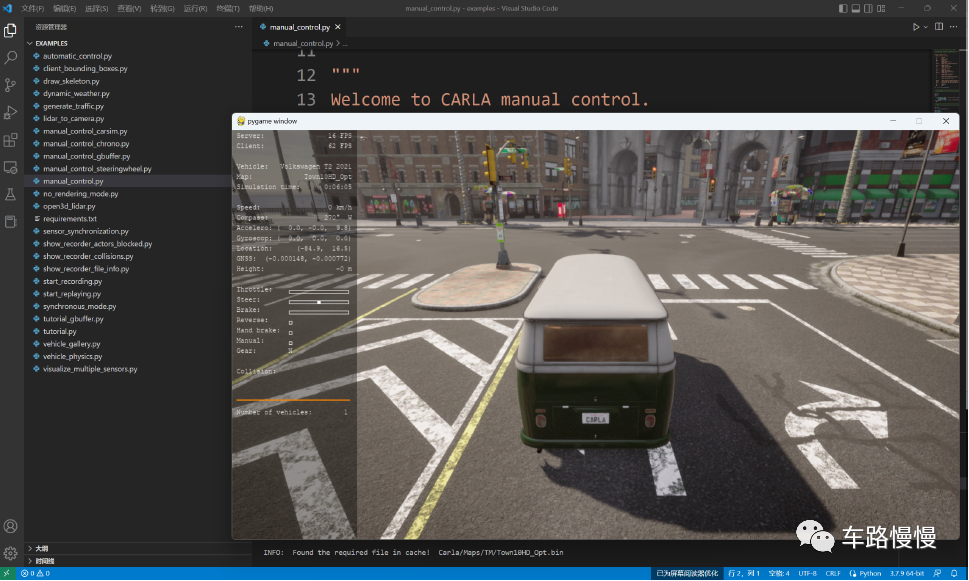The width and height of the screenshot is (969, 581).
Task: Open Customize Layout icon in title bar
Action: tap(881, 9)
